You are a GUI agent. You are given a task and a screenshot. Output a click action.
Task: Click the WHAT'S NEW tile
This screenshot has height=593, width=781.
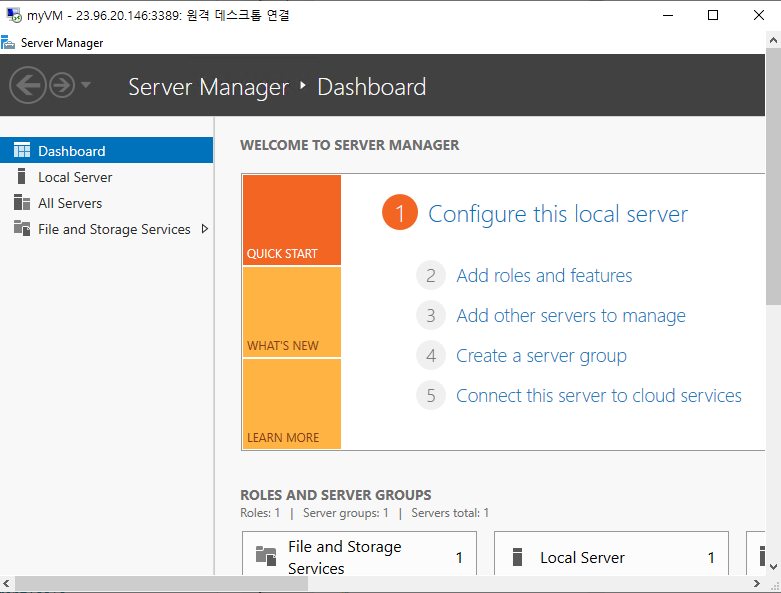click(x=292, y=312)
